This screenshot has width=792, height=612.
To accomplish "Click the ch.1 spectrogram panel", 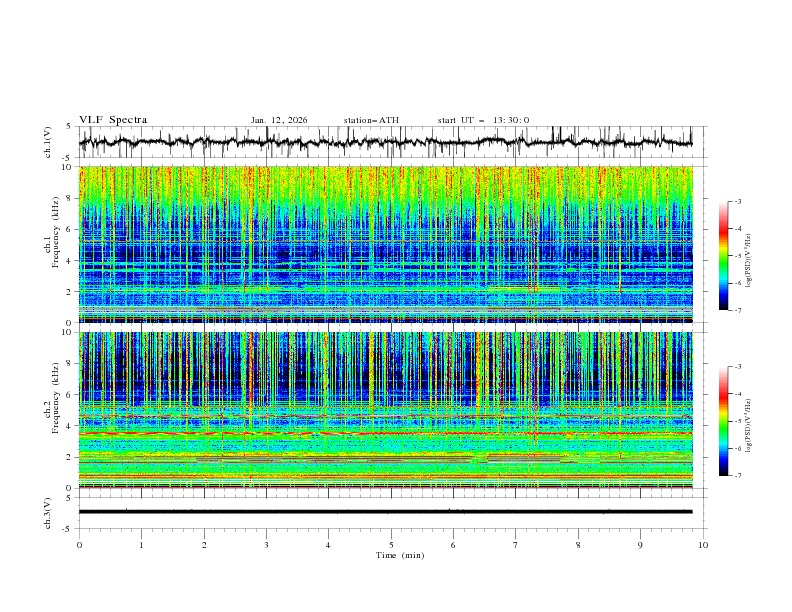I will 386,244.
